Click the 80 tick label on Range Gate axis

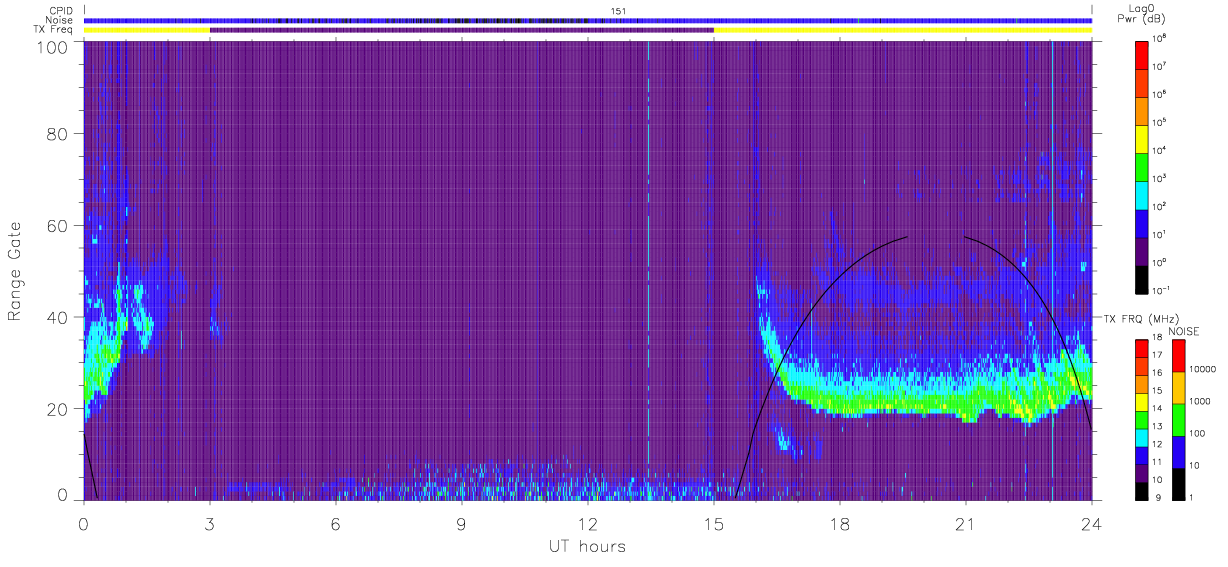57,134
